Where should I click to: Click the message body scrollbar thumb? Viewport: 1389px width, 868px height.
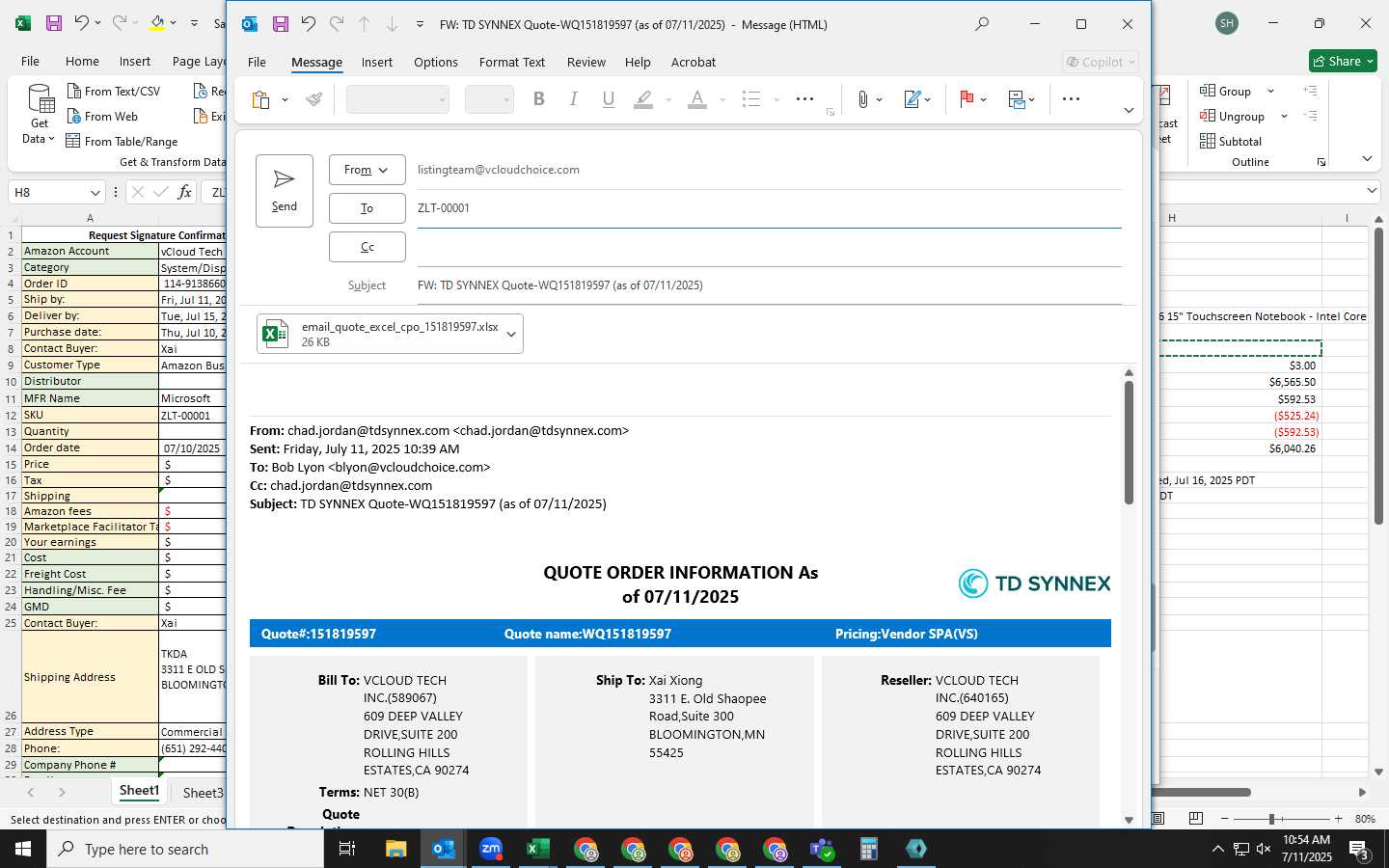click(x=1129, y=443)
